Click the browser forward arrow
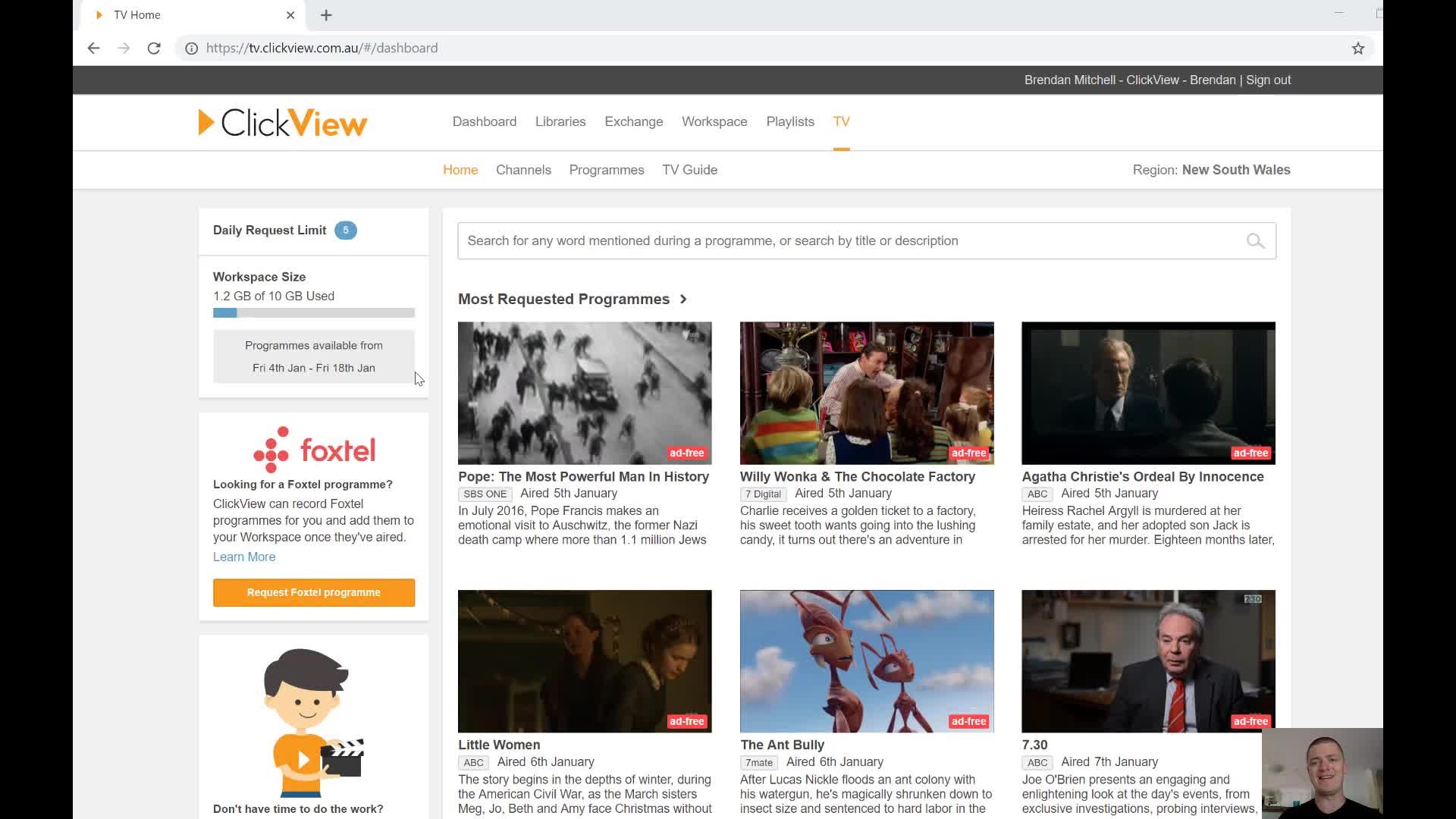The width and height of the screenshot is (1456, 819). 124,48
